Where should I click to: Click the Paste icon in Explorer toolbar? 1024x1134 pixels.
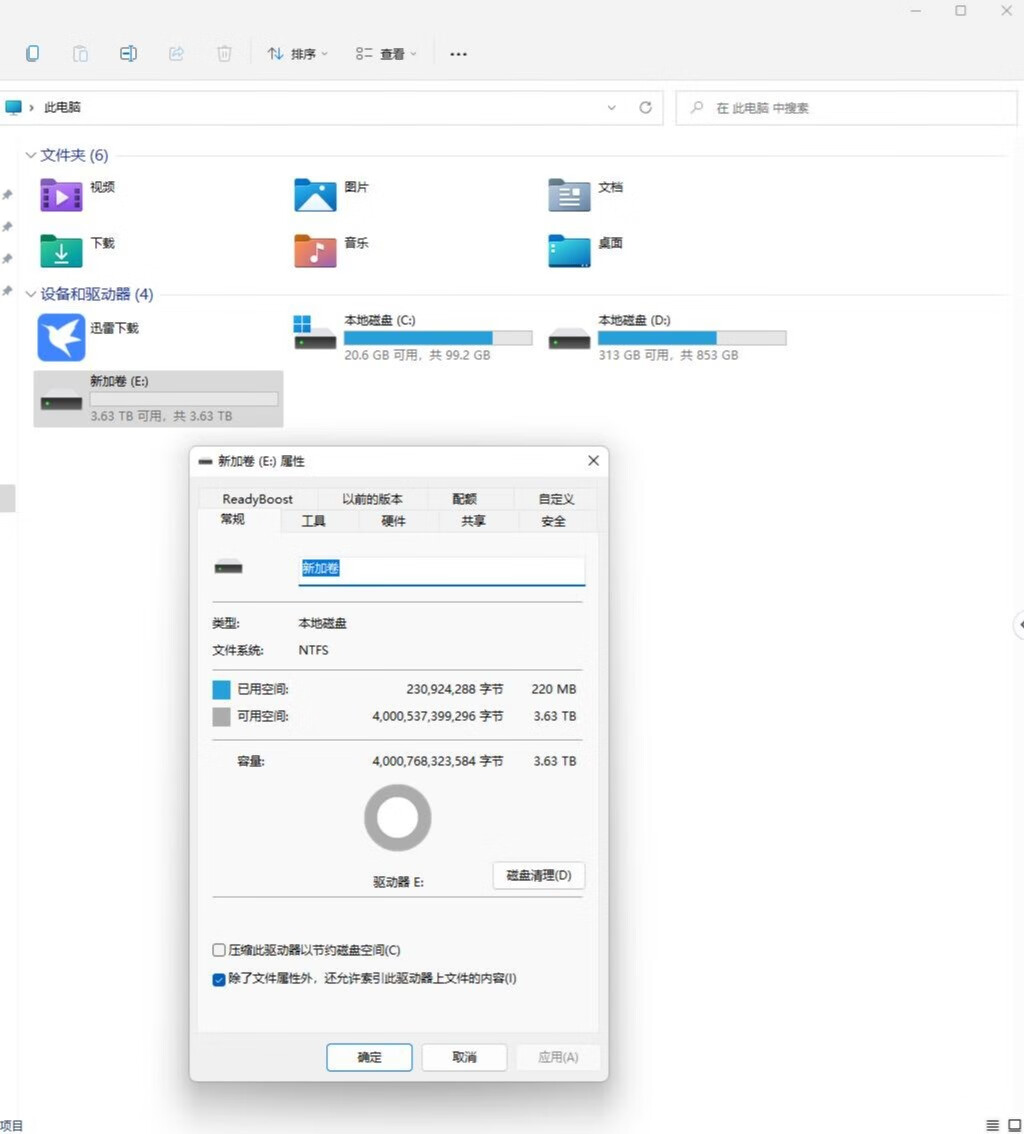pyautogui.click(x=80, y=54)
